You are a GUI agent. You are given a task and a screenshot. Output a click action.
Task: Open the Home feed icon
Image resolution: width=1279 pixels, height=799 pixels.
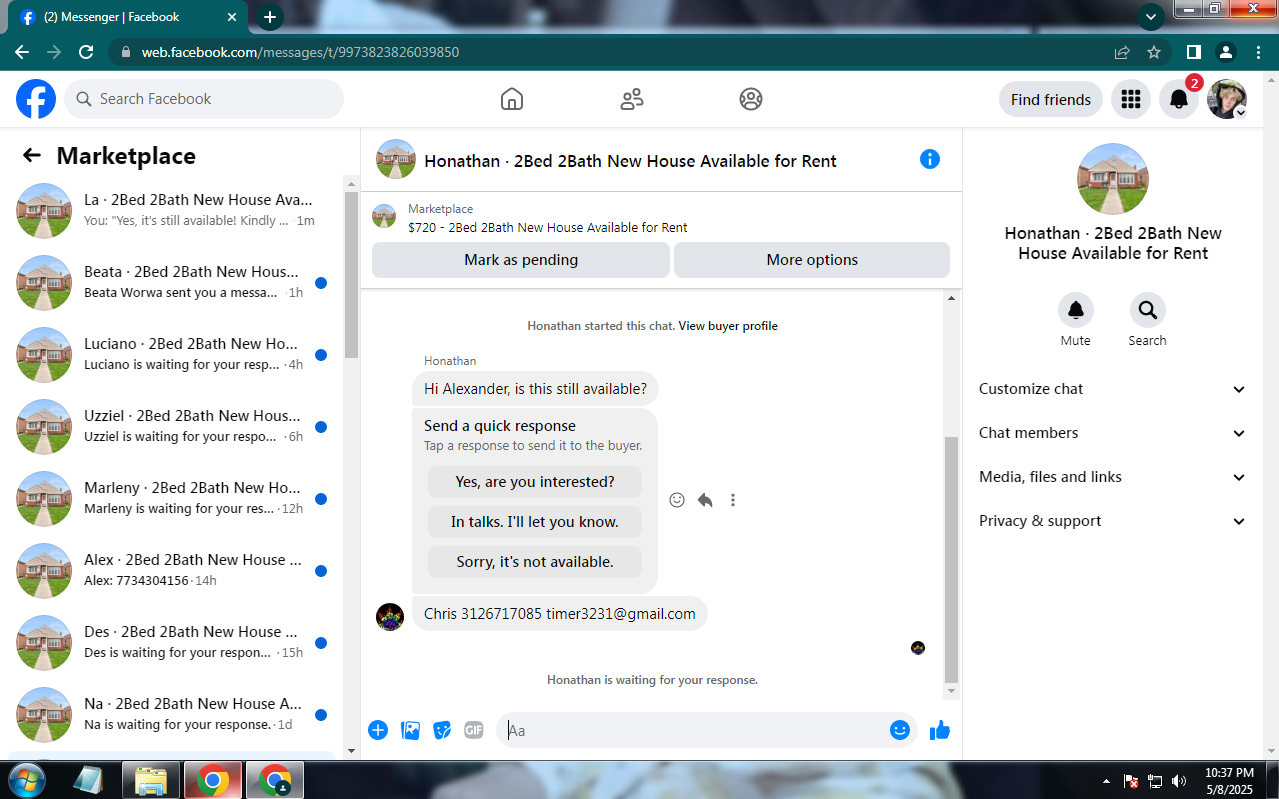(x=512, y=99)
